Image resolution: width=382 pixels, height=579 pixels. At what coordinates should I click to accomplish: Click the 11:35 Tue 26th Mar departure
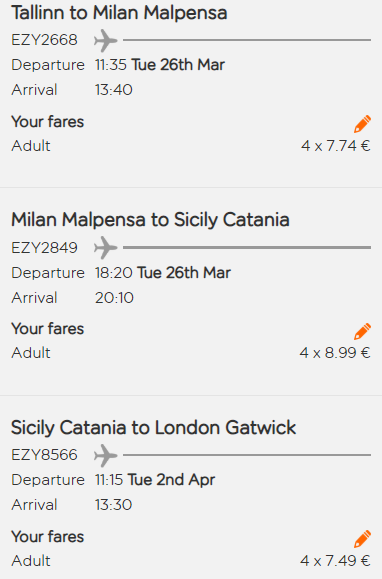coord(160,65)
